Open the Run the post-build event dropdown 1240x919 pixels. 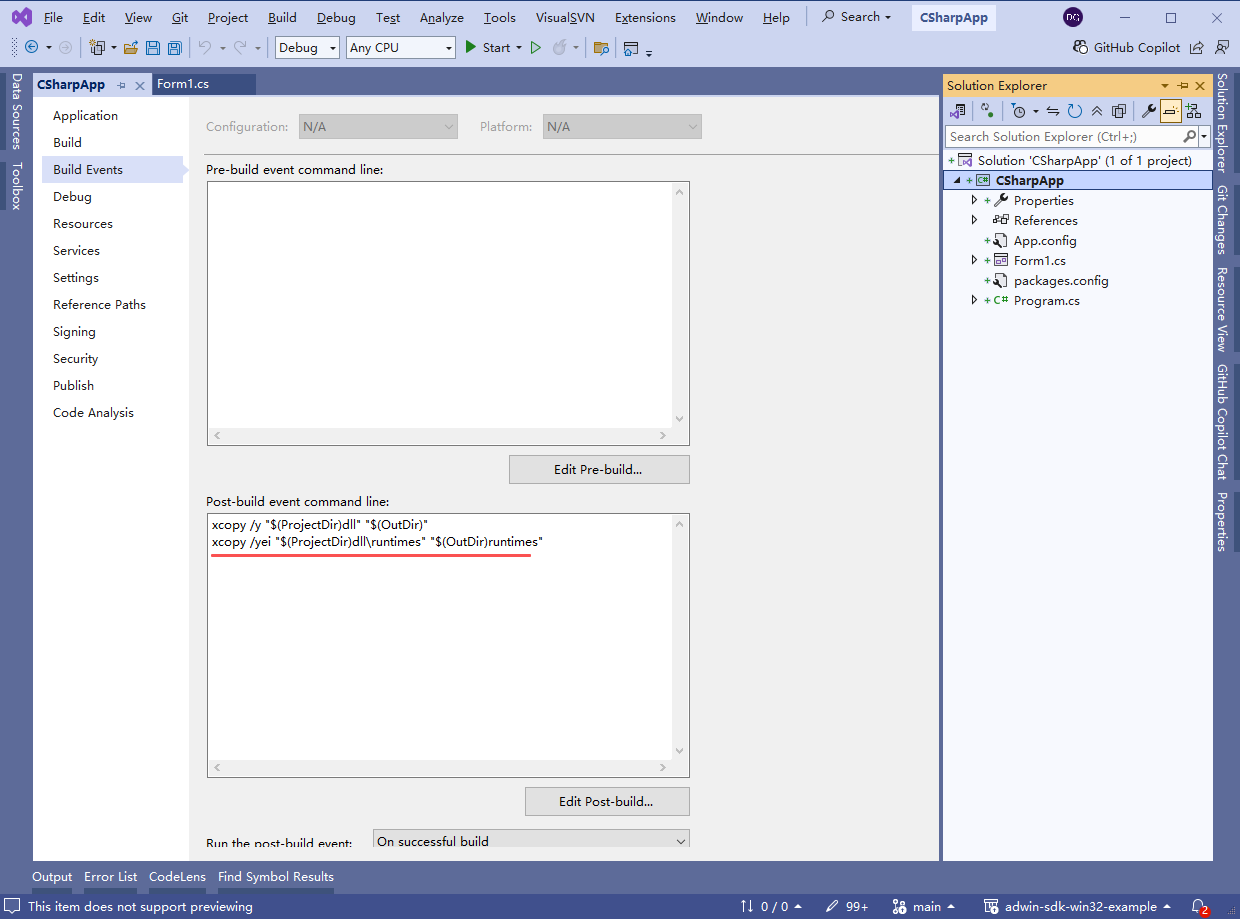coord(531,841)
